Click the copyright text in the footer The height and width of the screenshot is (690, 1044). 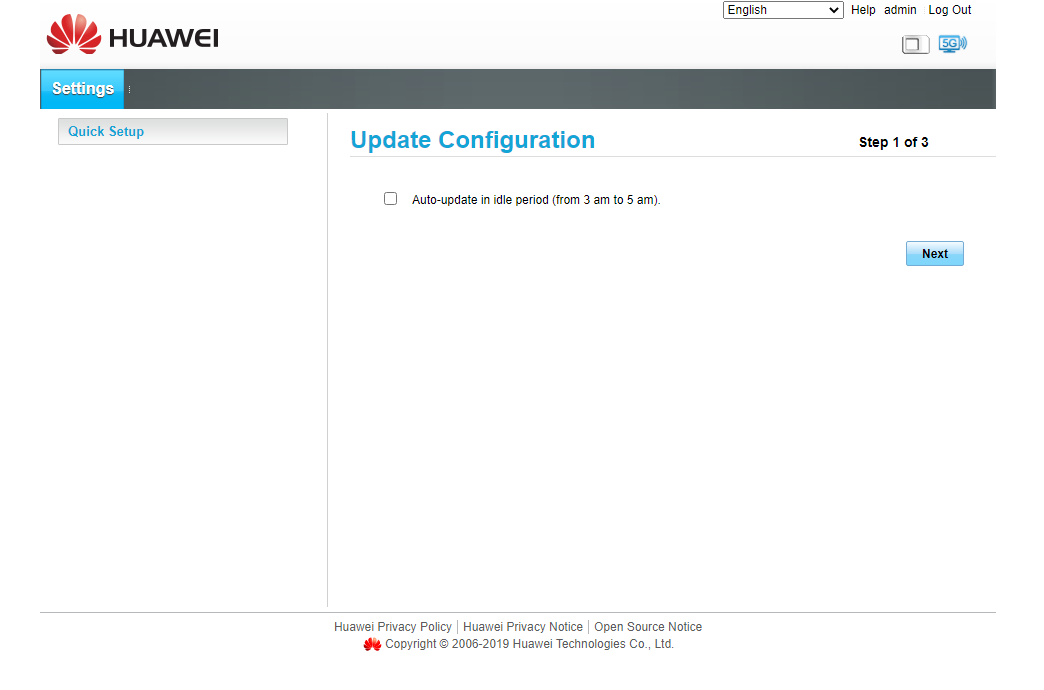[x=529, y=644]
